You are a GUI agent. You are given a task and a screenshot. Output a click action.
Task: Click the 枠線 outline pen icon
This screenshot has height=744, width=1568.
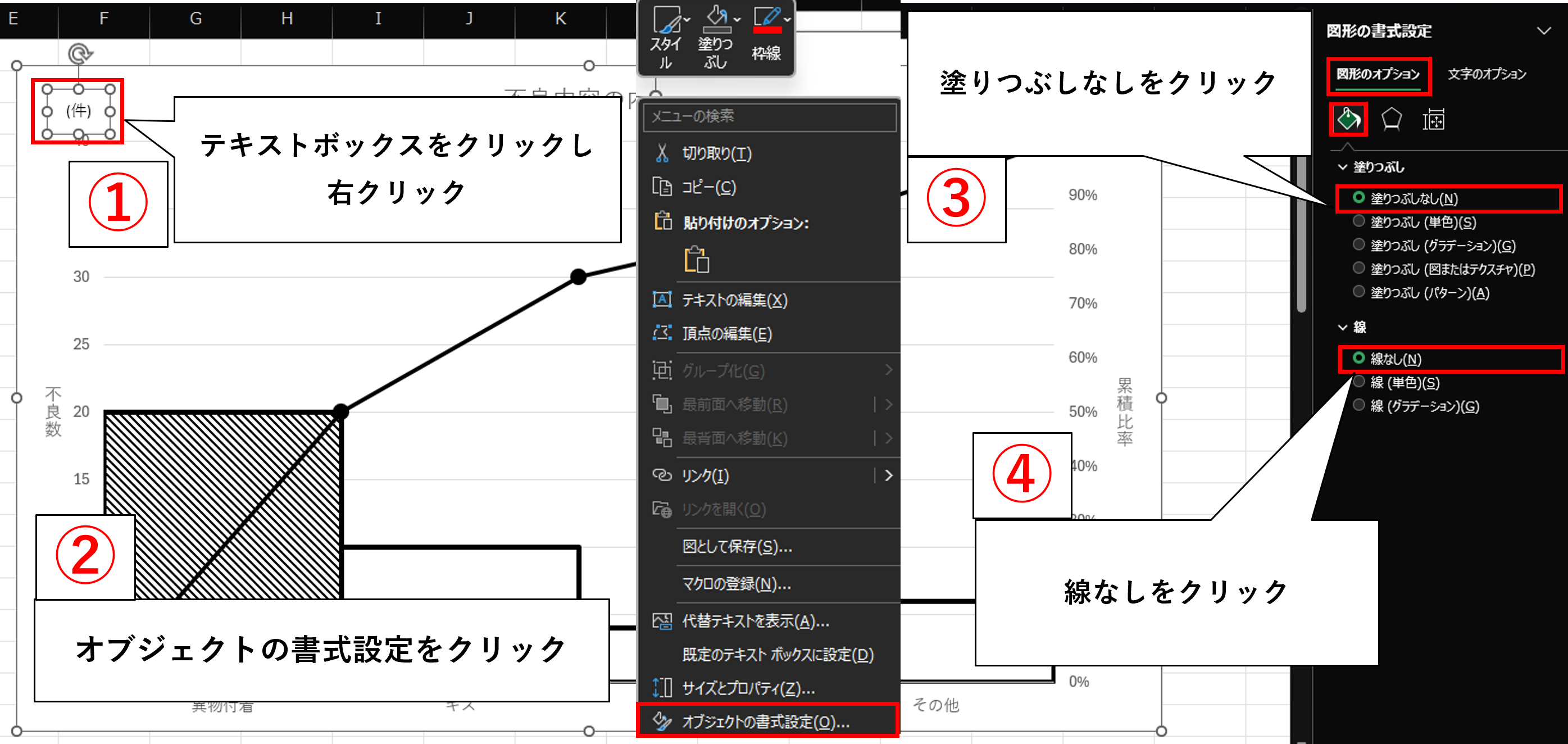(x=766, y=20)
